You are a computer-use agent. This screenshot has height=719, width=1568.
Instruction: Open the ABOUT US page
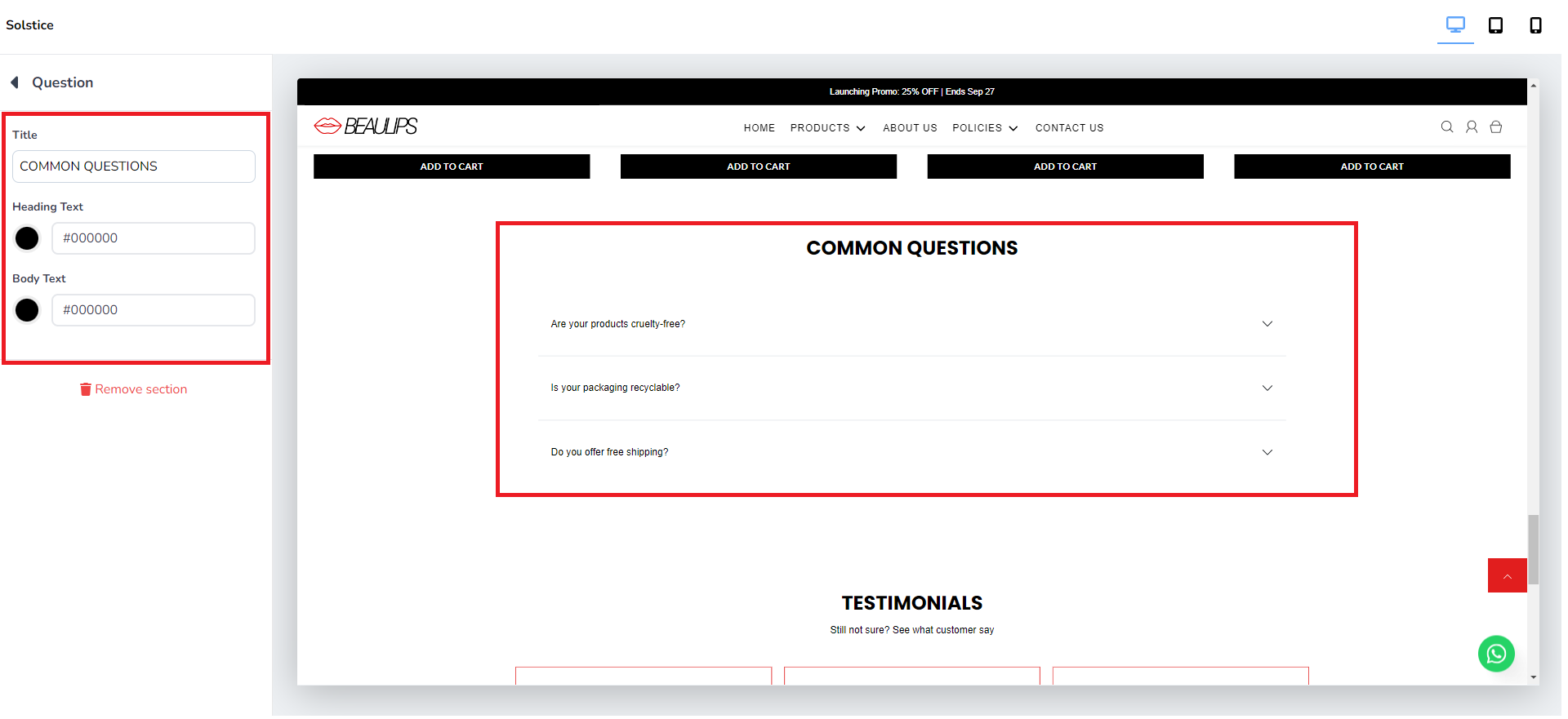(x=910, y=128)
